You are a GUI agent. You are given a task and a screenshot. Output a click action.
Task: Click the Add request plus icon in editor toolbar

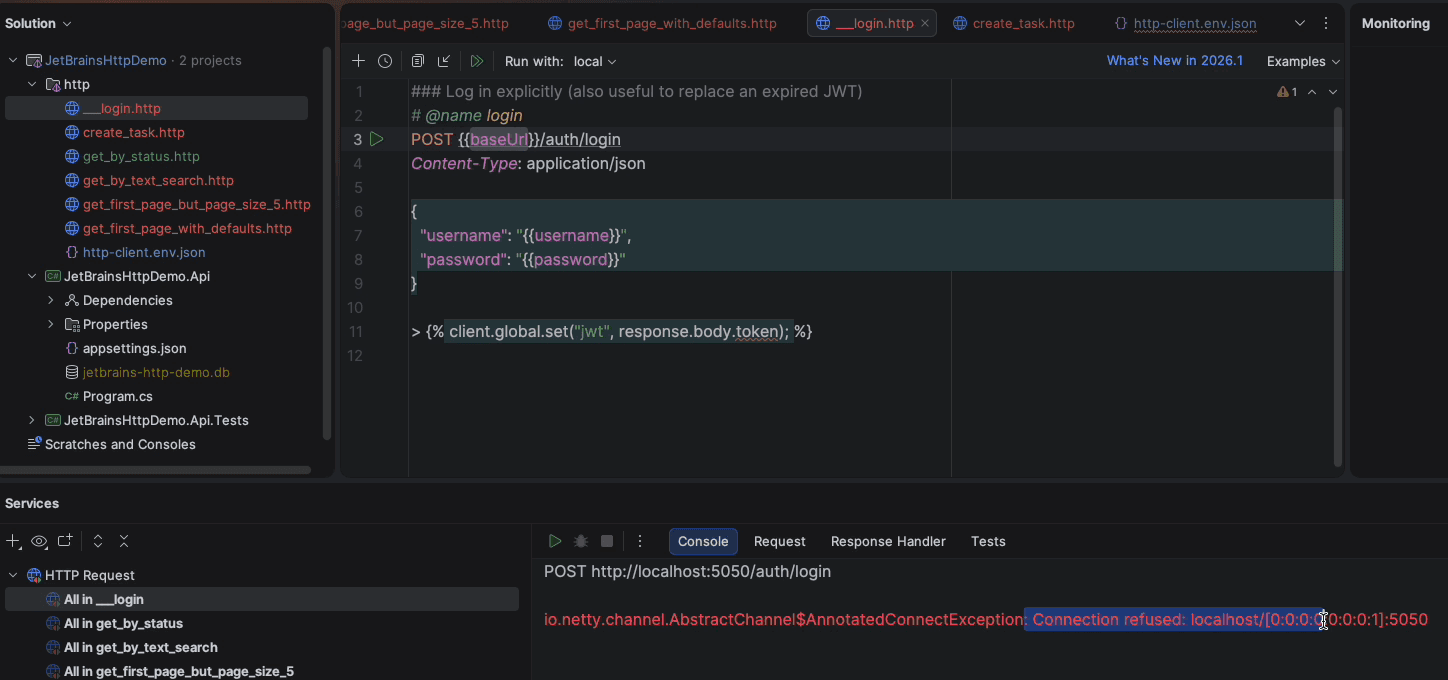click(358, 61)
